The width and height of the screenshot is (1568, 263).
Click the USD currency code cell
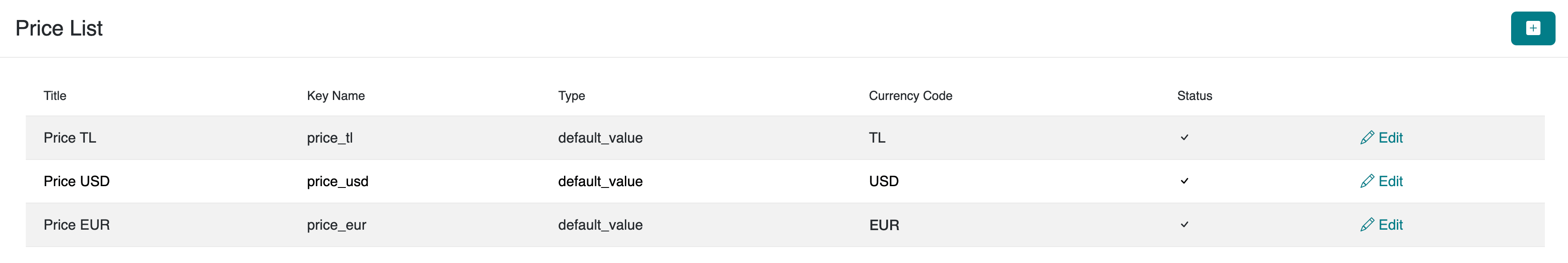[x=883, y=181]
